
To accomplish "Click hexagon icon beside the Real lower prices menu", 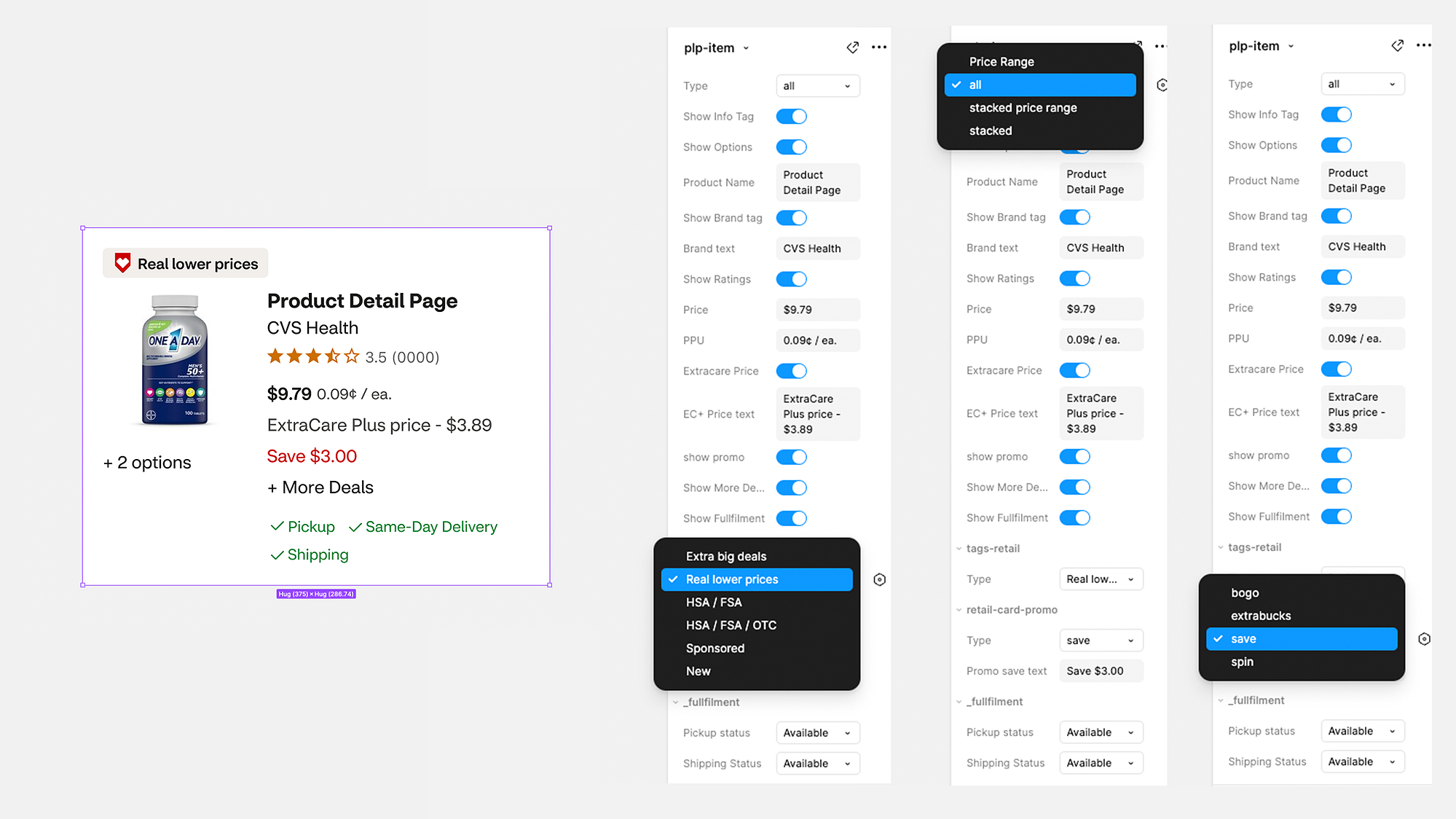I will [880, 579].
